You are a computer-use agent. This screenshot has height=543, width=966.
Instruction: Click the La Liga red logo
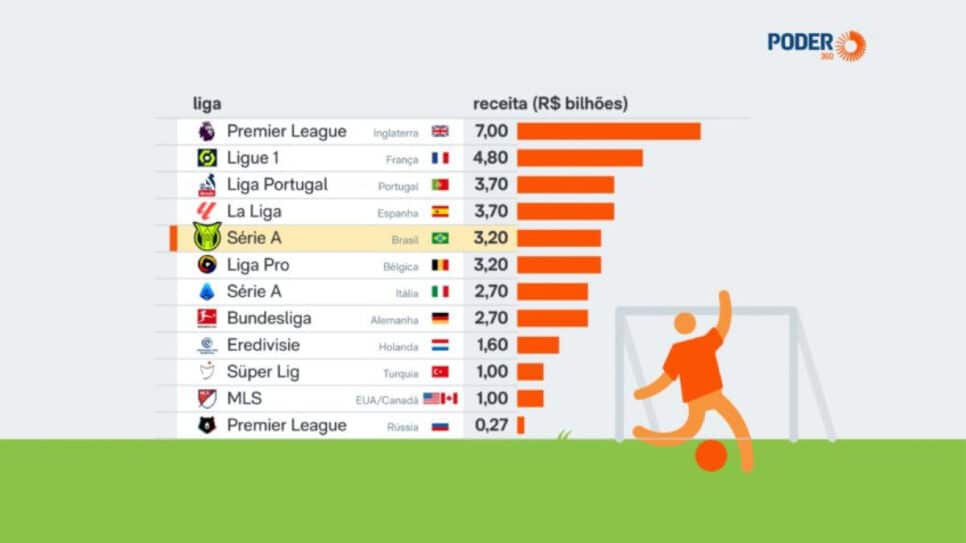[x=207, y=211]
